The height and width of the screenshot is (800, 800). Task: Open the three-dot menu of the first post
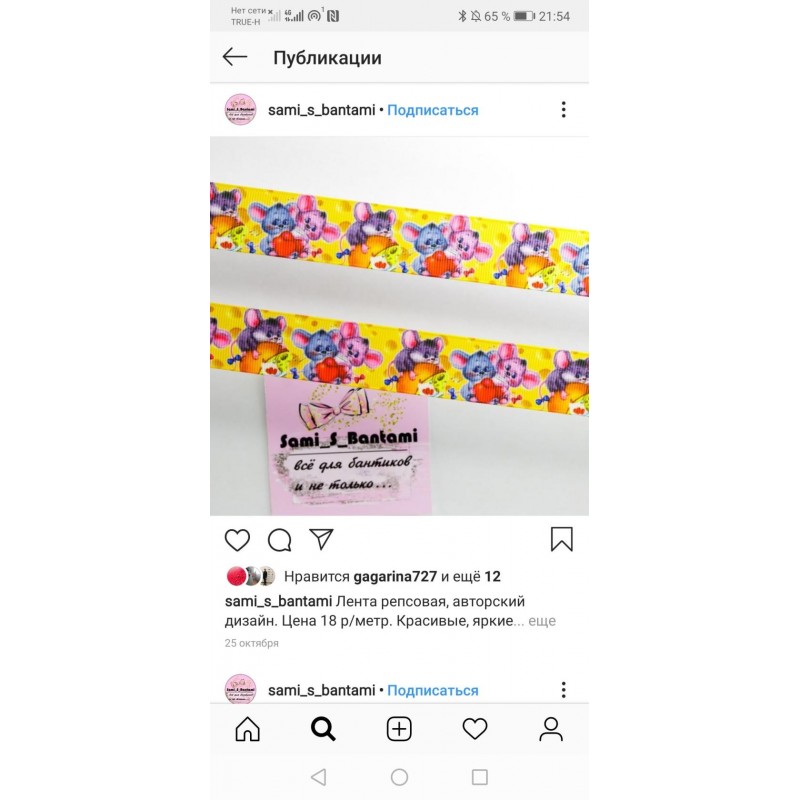564,110
